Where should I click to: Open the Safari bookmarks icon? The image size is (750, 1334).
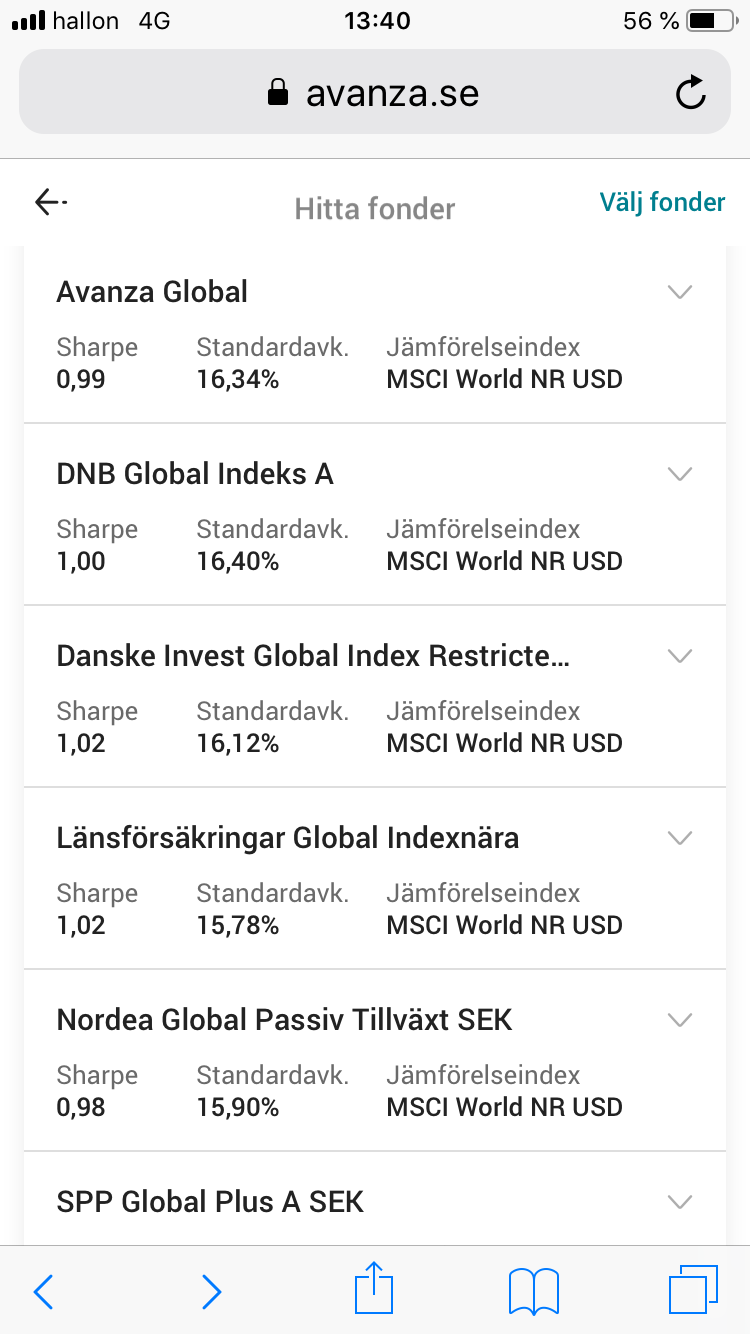[534, 1291]
